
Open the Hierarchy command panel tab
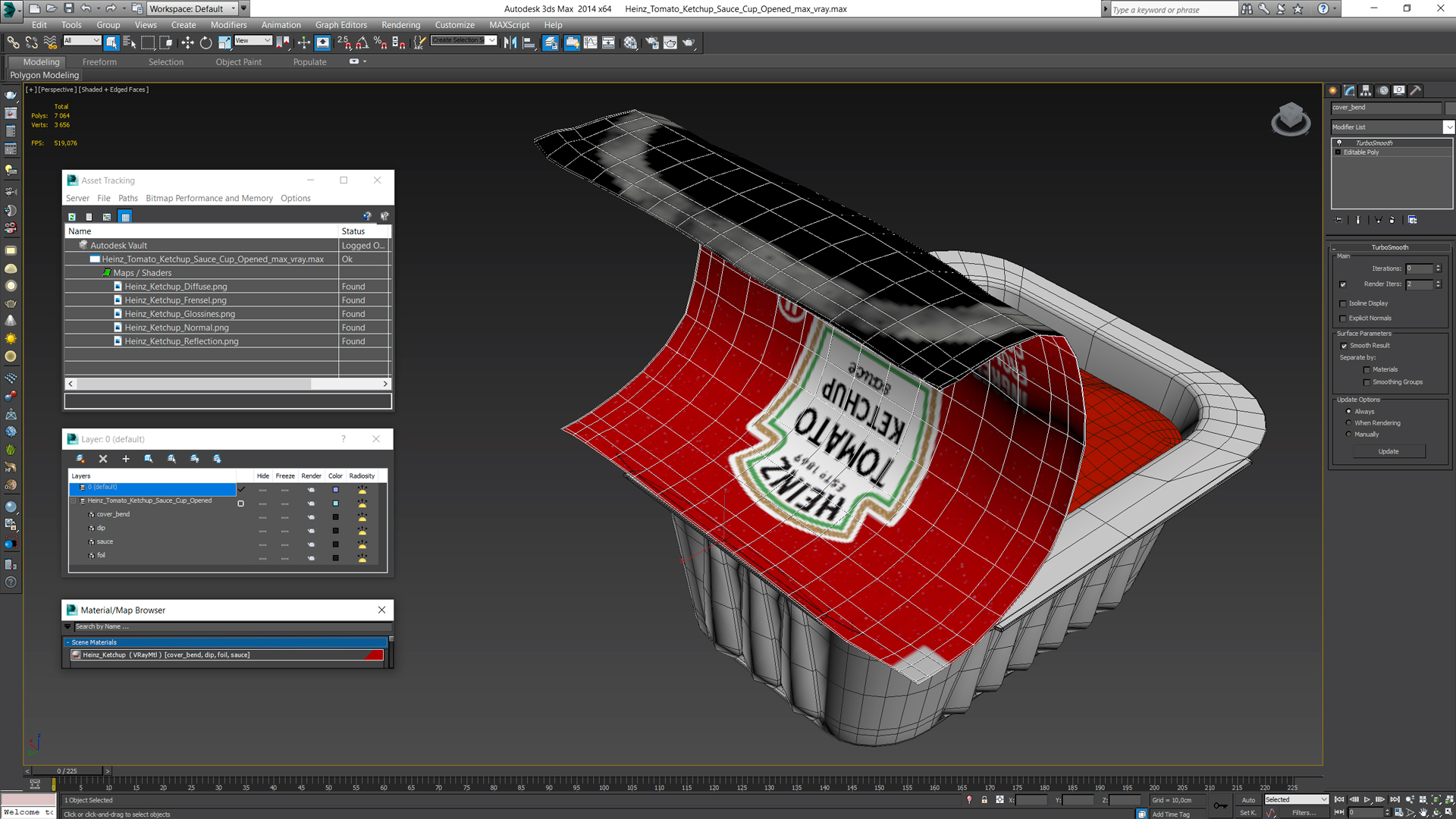pyautogui.click(x=1366, y=90)
